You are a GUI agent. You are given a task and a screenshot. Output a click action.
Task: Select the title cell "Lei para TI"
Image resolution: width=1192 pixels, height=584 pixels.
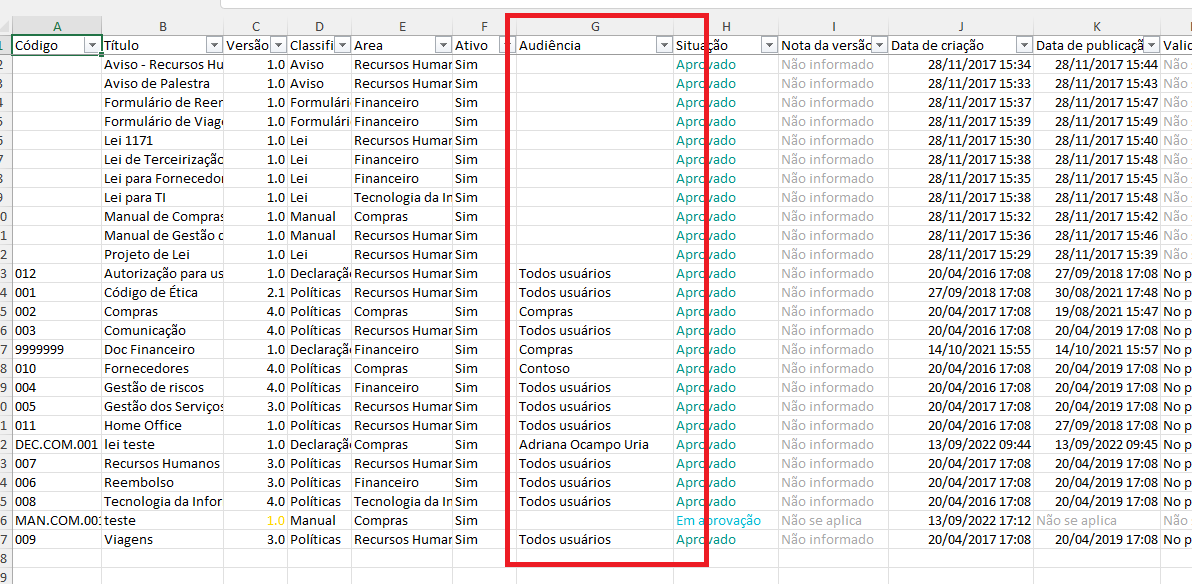click(x=163, y=198)
